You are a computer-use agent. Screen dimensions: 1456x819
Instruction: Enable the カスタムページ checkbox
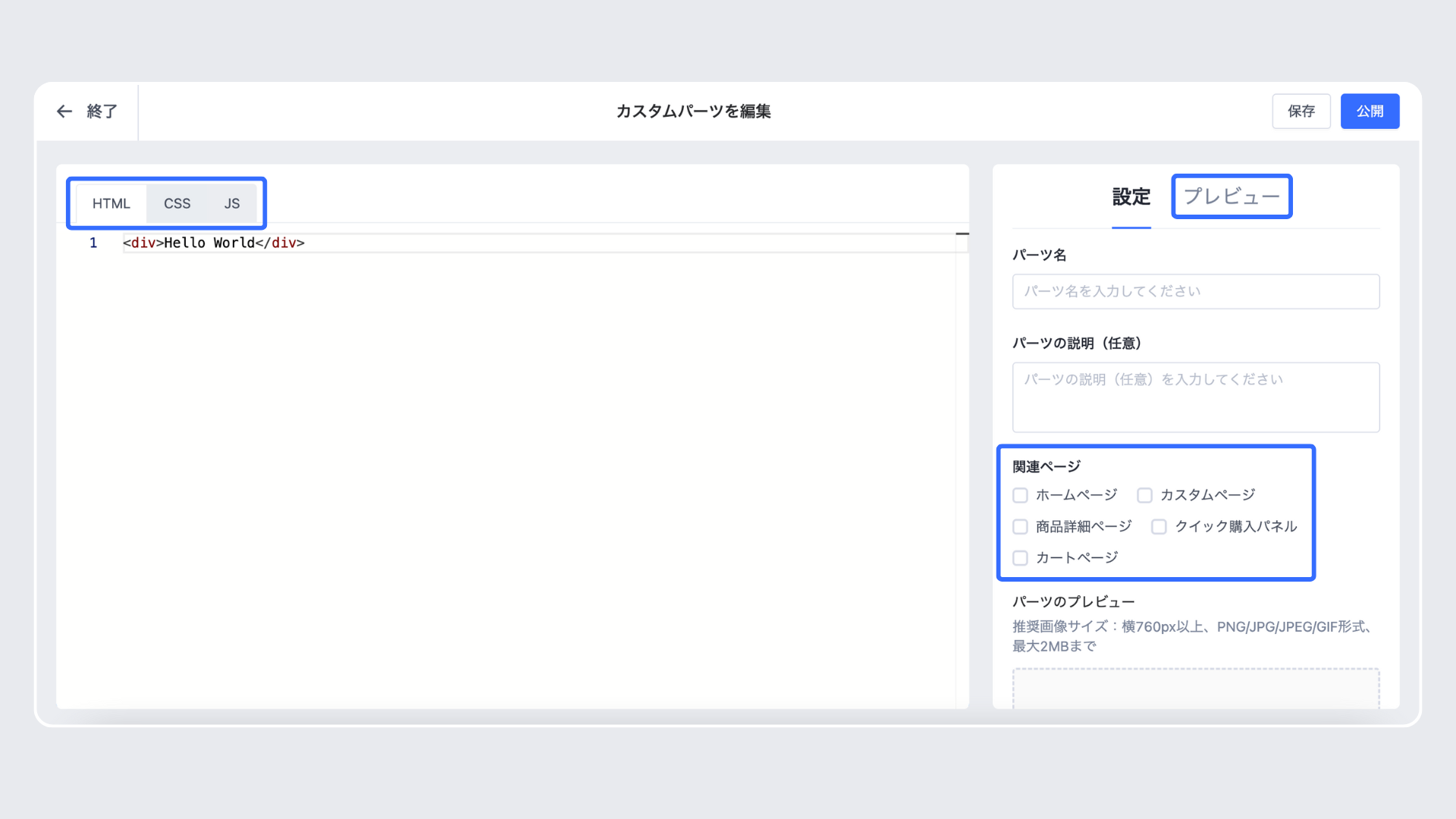point(1144,495)
